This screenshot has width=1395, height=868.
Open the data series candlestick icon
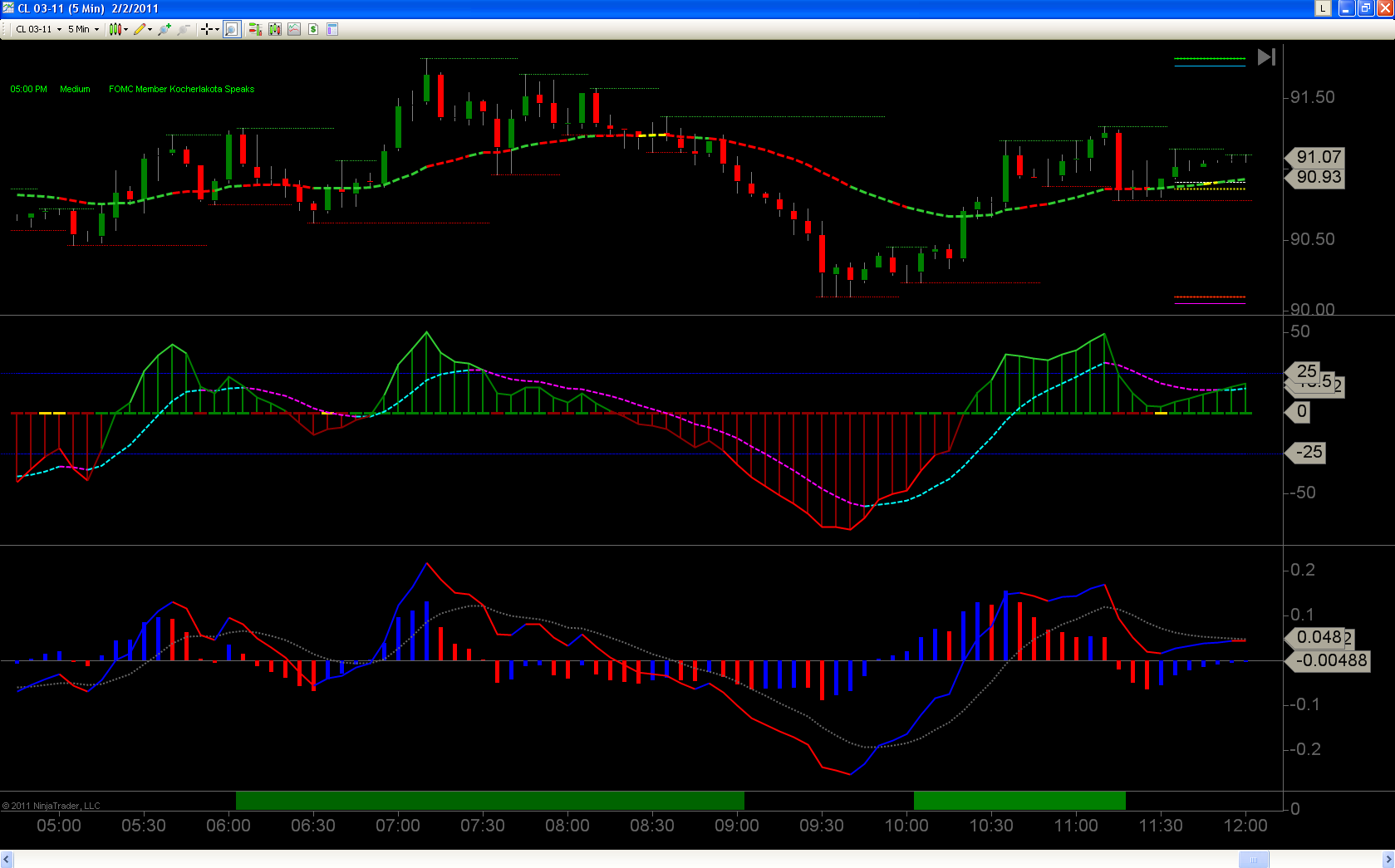coord(274,29)
